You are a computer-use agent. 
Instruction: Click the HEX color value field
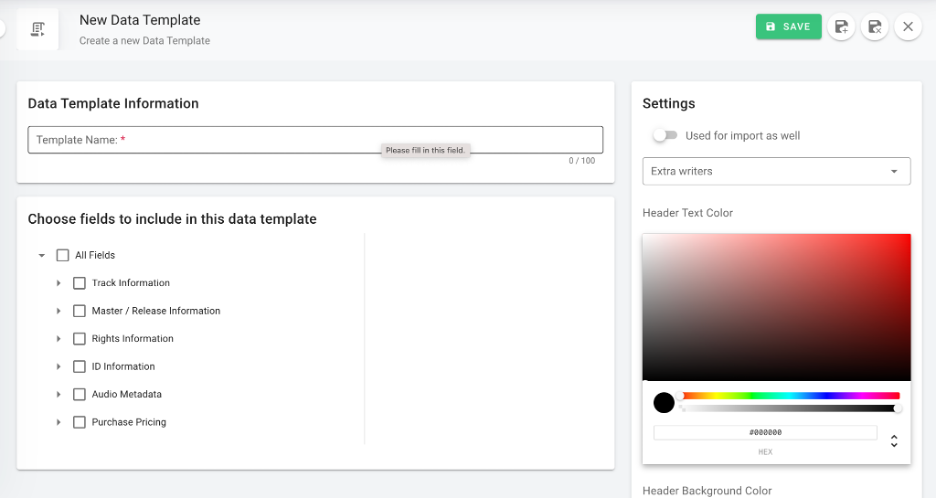point(765,432)
